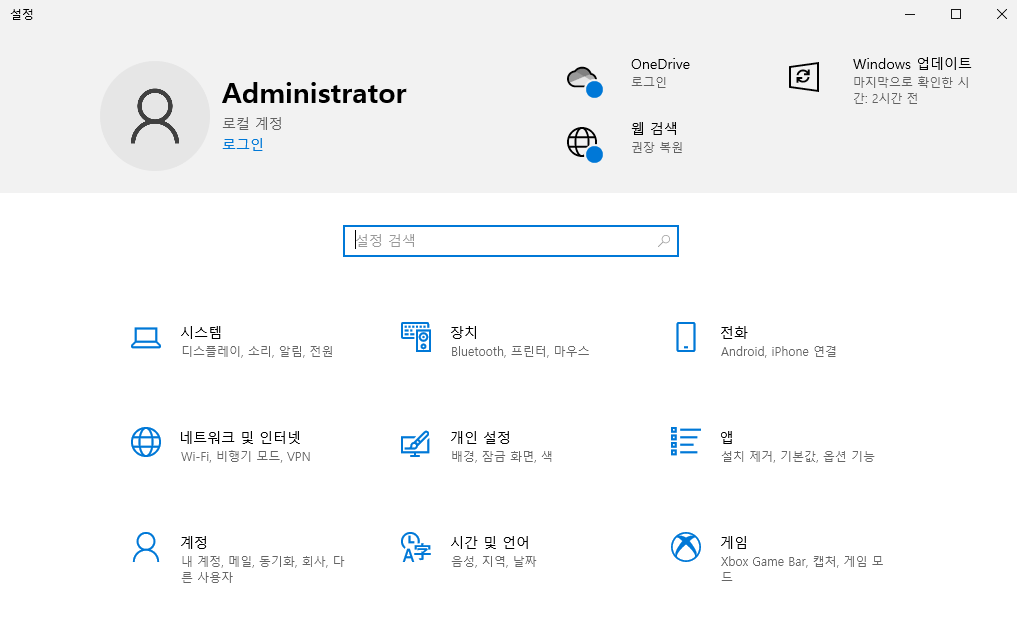This screenshot has width=1017, height=625.
Task: Click the 로그인 link under local account
Action: point(243,144)
